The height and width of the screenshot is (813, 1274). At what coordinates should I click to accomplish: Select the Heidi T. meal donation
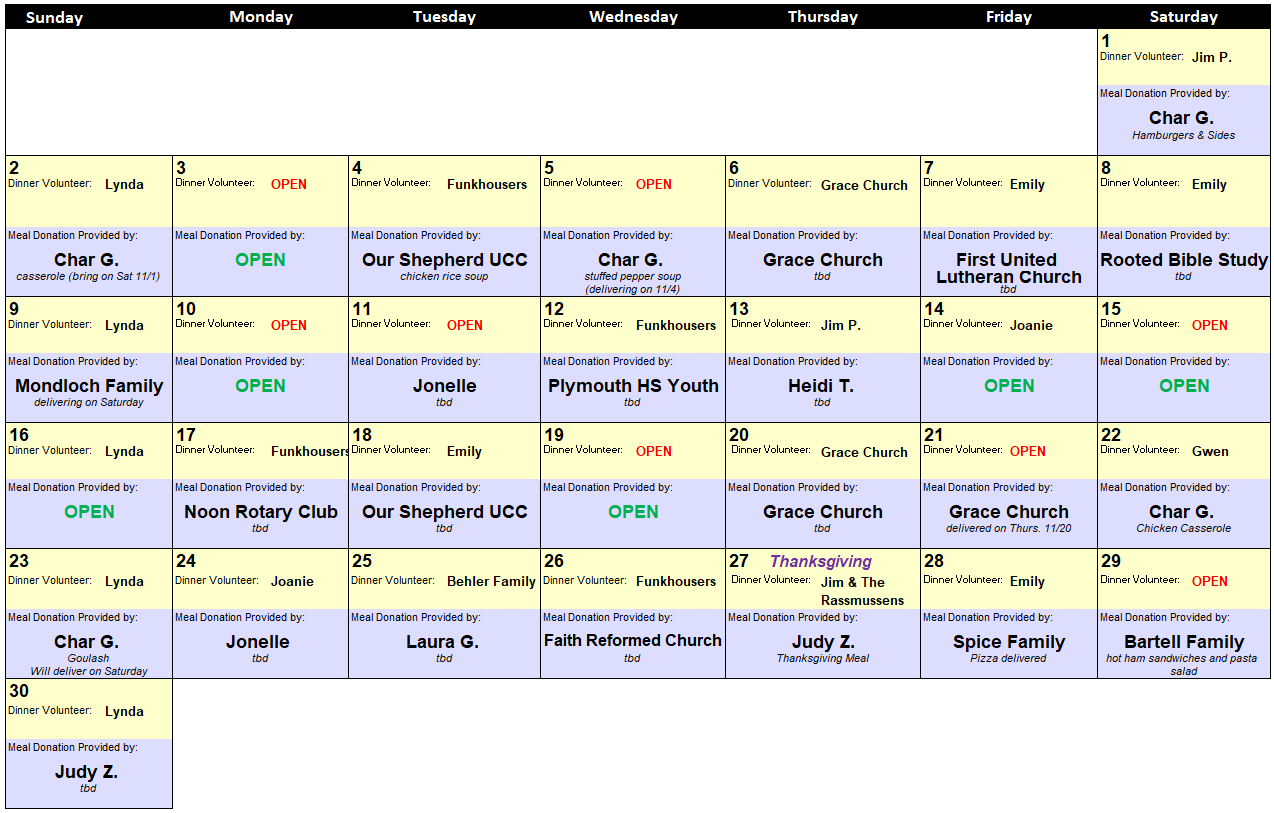(821, 386)
